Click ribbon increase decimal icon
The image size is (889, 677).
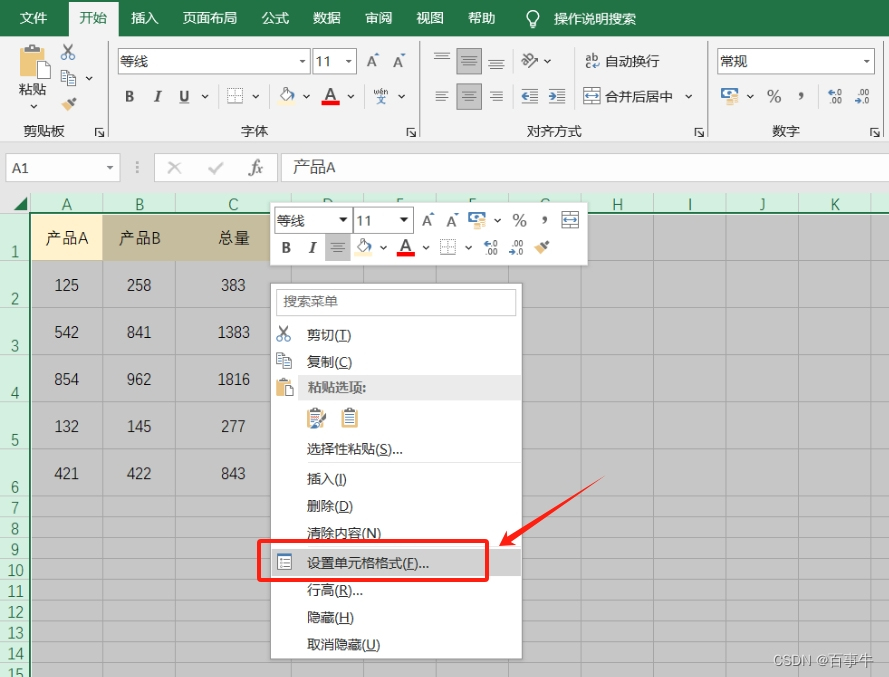[835, 96]
